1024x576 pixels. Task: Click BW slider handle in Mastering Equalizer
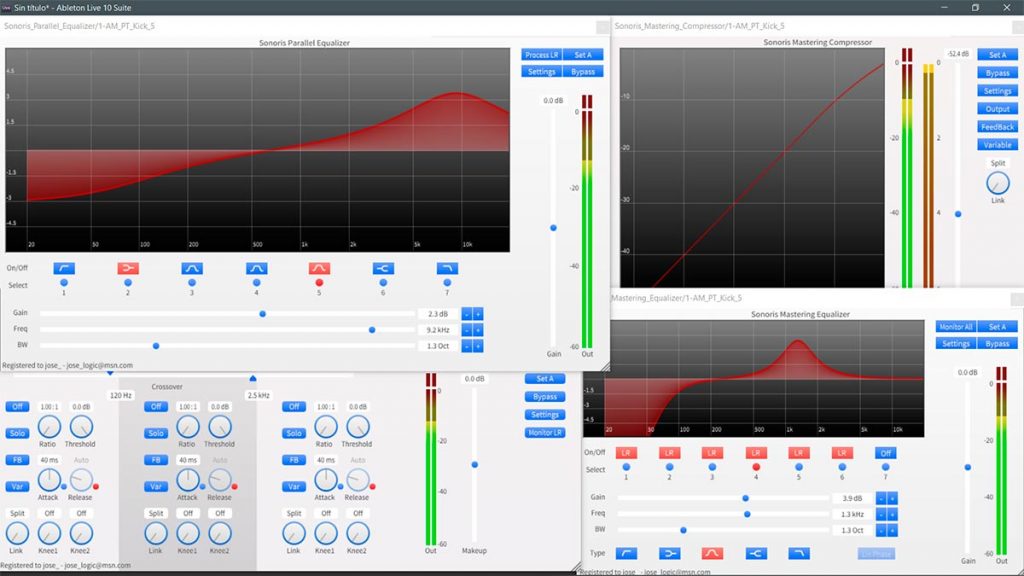683,530
